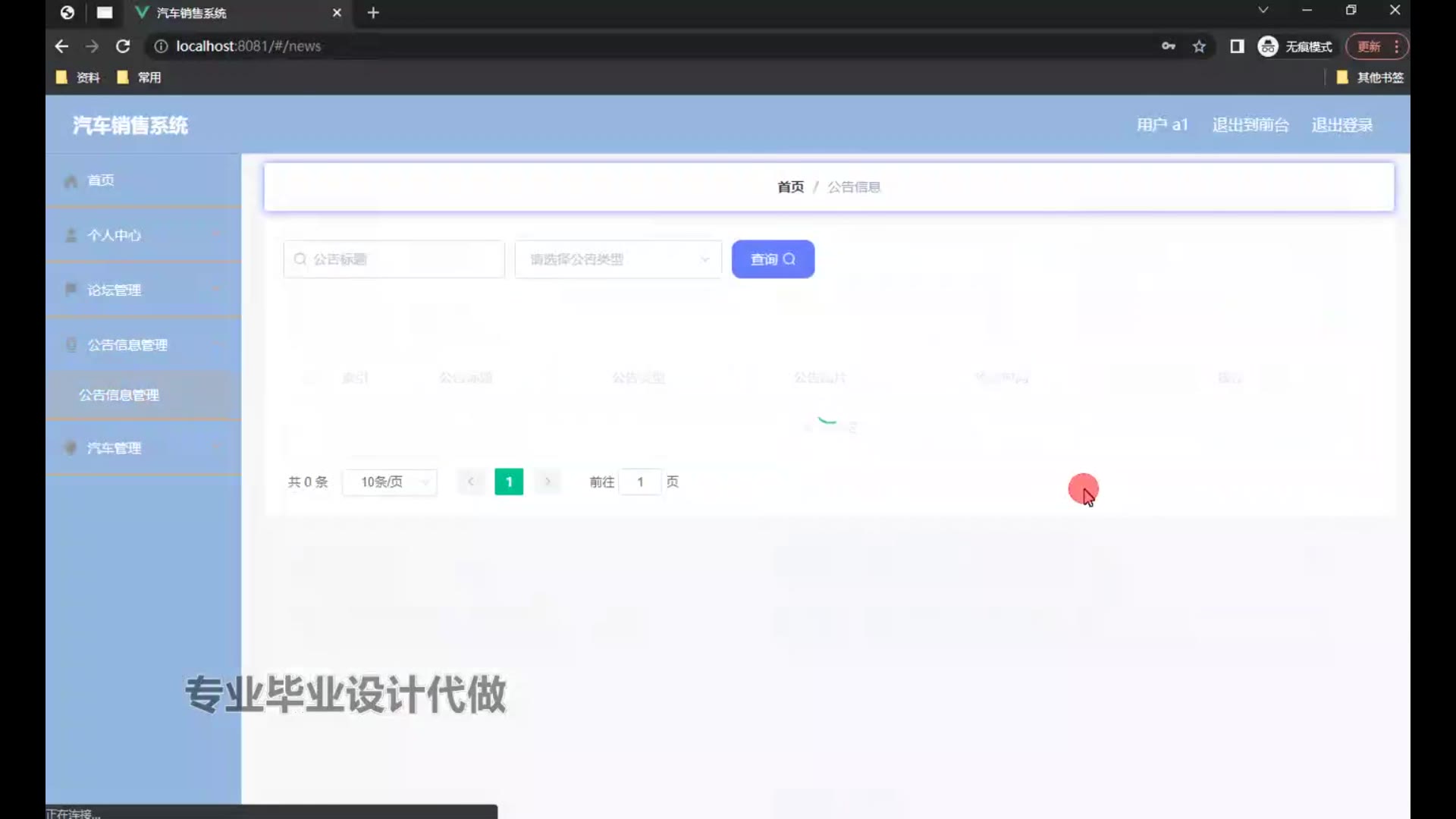Click the 退出登录 link in the header
The height and width of the screenshot is (819, 1456).
[1342, 125]
